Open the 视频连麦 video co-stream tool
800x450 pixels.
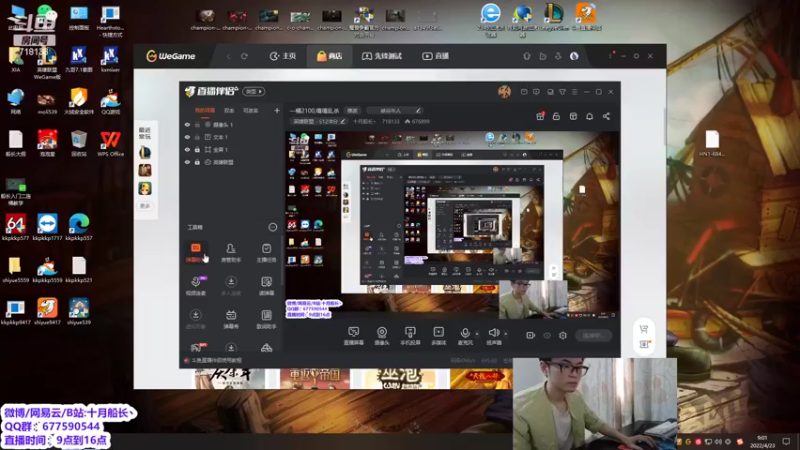(x=196, y=286)
